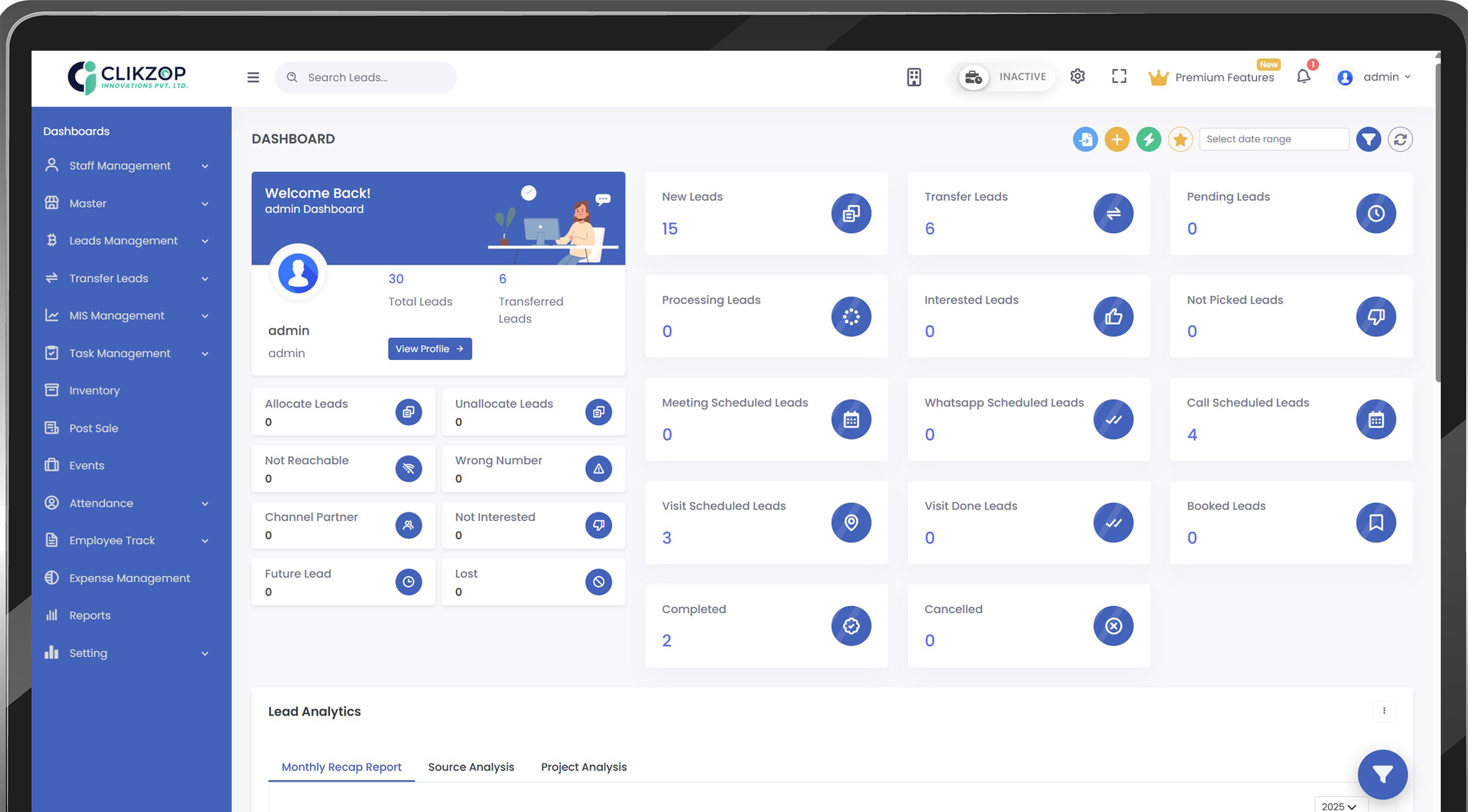Image resolution: width=1468 pixels, height=812 pixels.
Task: Switch to the Source Analysis tab
Action: coord(471,767)
